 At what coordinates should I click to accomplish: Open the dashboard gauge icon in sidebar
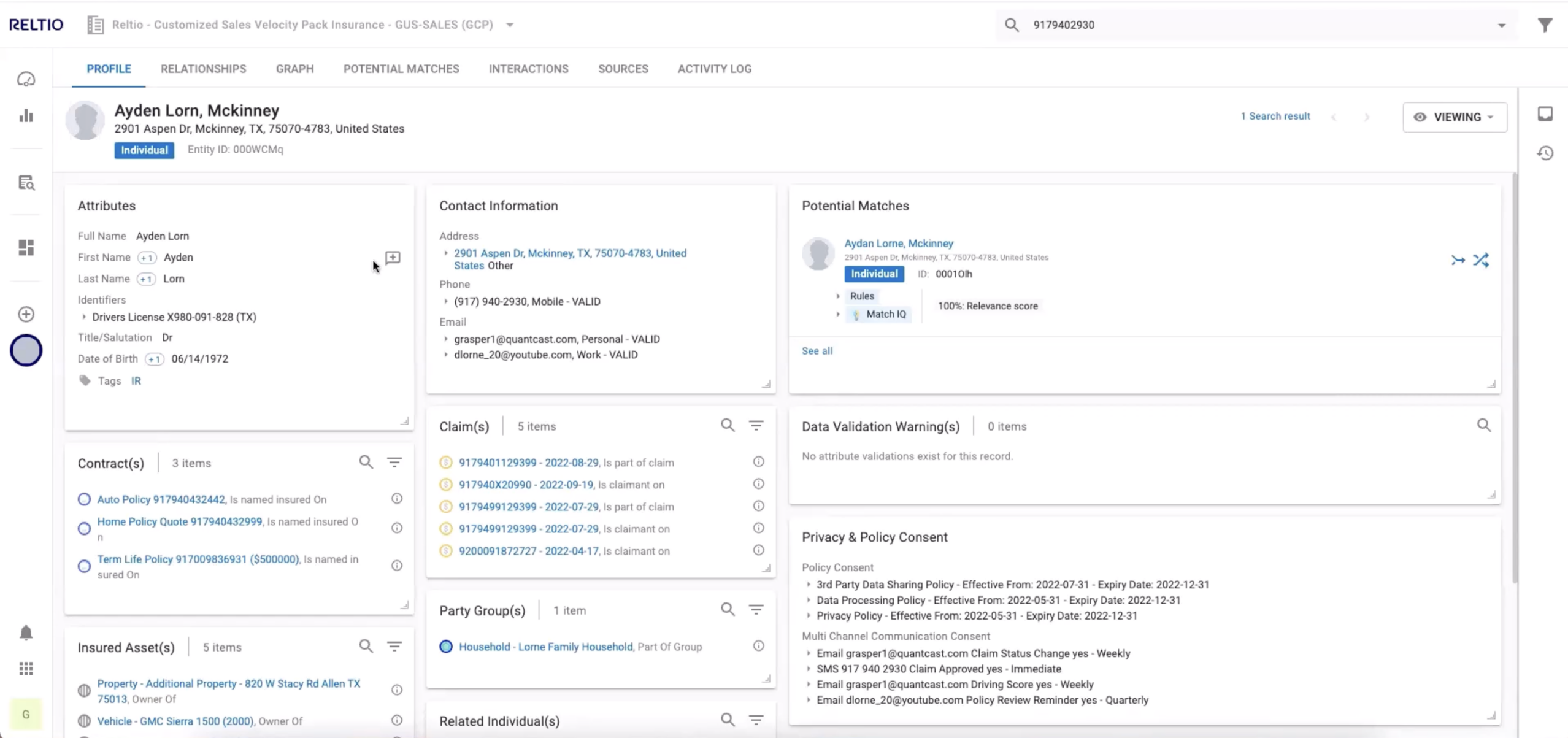(x=26, y=79)
